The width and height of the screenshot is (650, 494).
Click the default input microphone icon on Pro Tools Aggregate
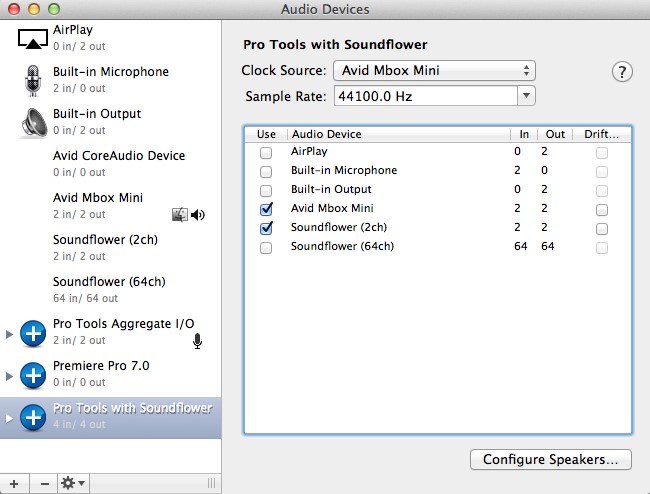point(198,341)
